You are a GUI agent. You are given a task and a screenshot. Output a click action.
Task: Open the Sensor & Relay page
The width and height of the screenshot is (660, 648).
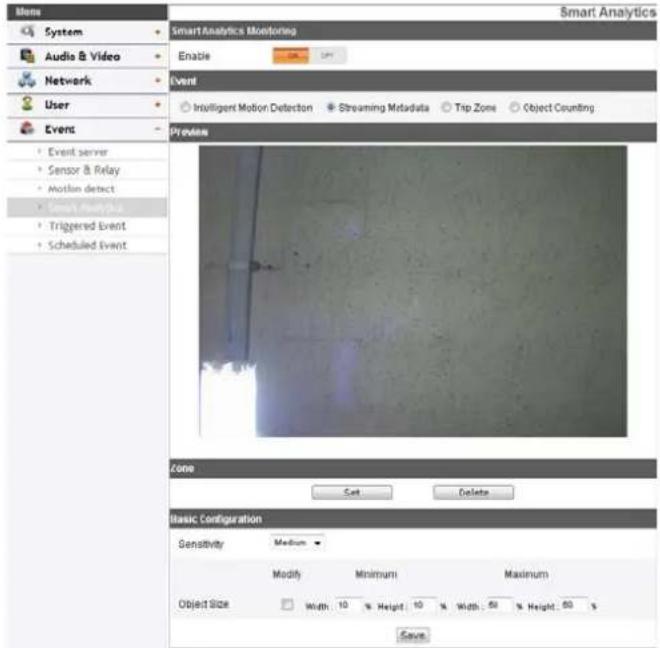pyautogui.click(x=84, y=170)
